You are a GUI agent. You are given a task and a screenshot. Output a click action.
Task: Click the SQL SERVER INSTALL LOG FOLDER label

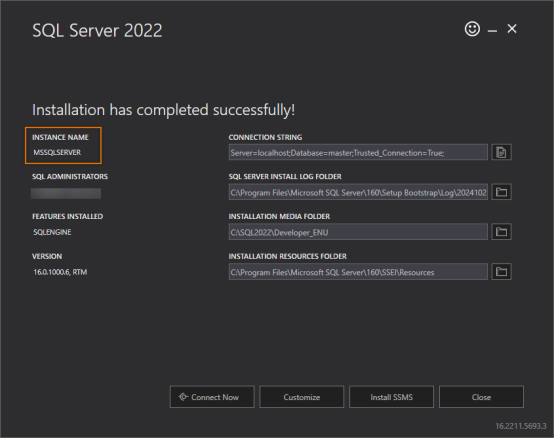pyautogui.click(x=285, y=176)
